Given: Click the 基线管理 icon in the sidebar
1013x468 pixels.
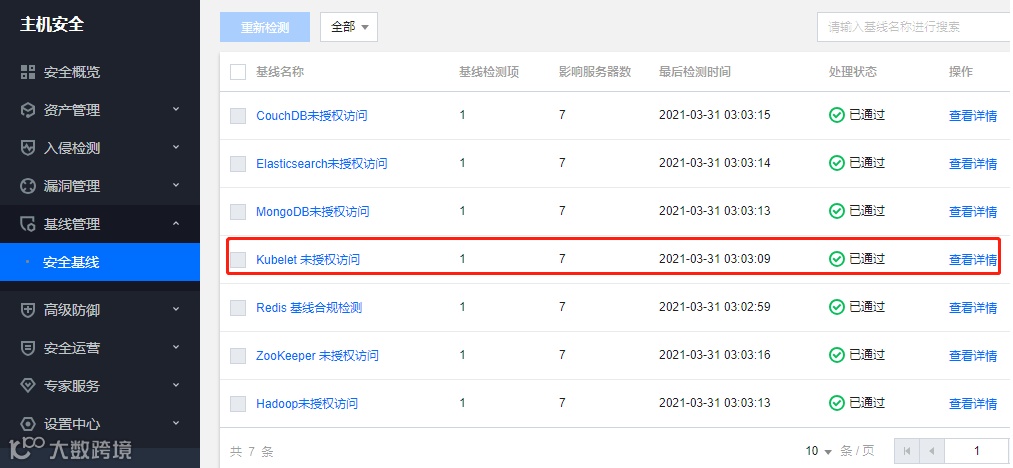Looking at the screenshot, I should point(28,224).
